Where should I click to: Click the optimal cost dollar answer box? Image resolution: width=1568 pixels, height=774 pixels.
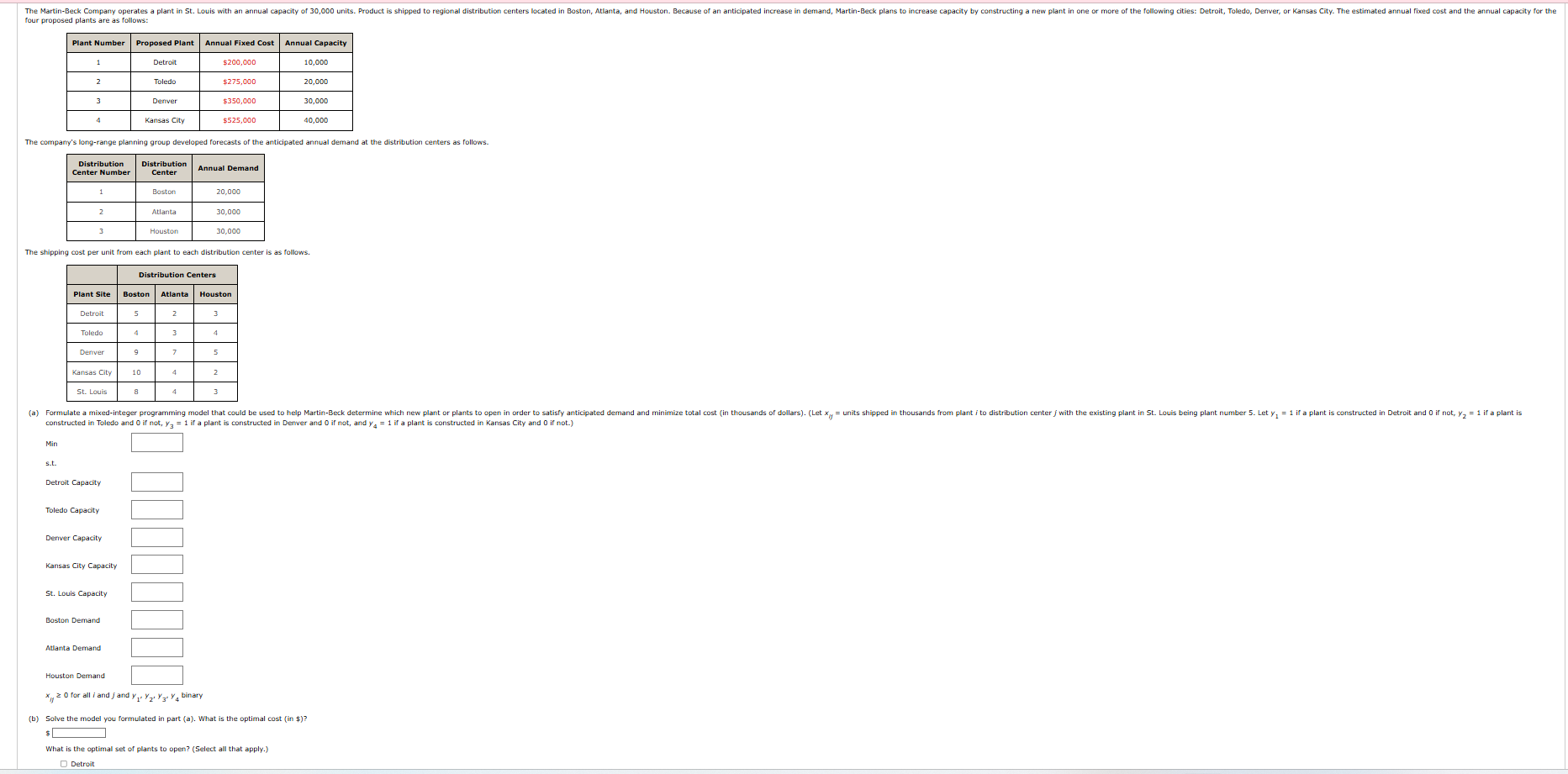78,732
